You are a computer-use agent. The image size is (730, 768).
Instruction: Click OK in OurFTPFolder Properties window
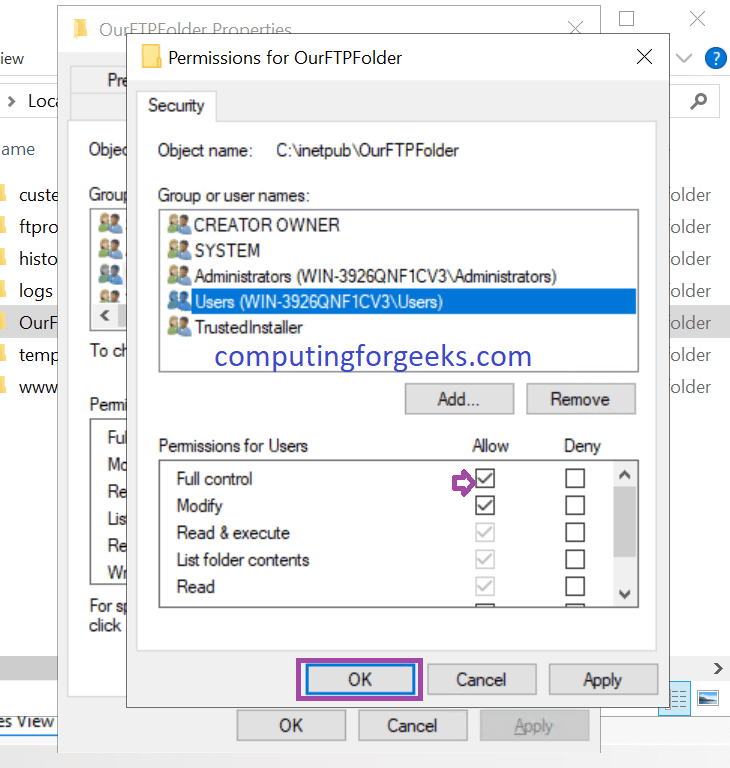tap(291, 725)
